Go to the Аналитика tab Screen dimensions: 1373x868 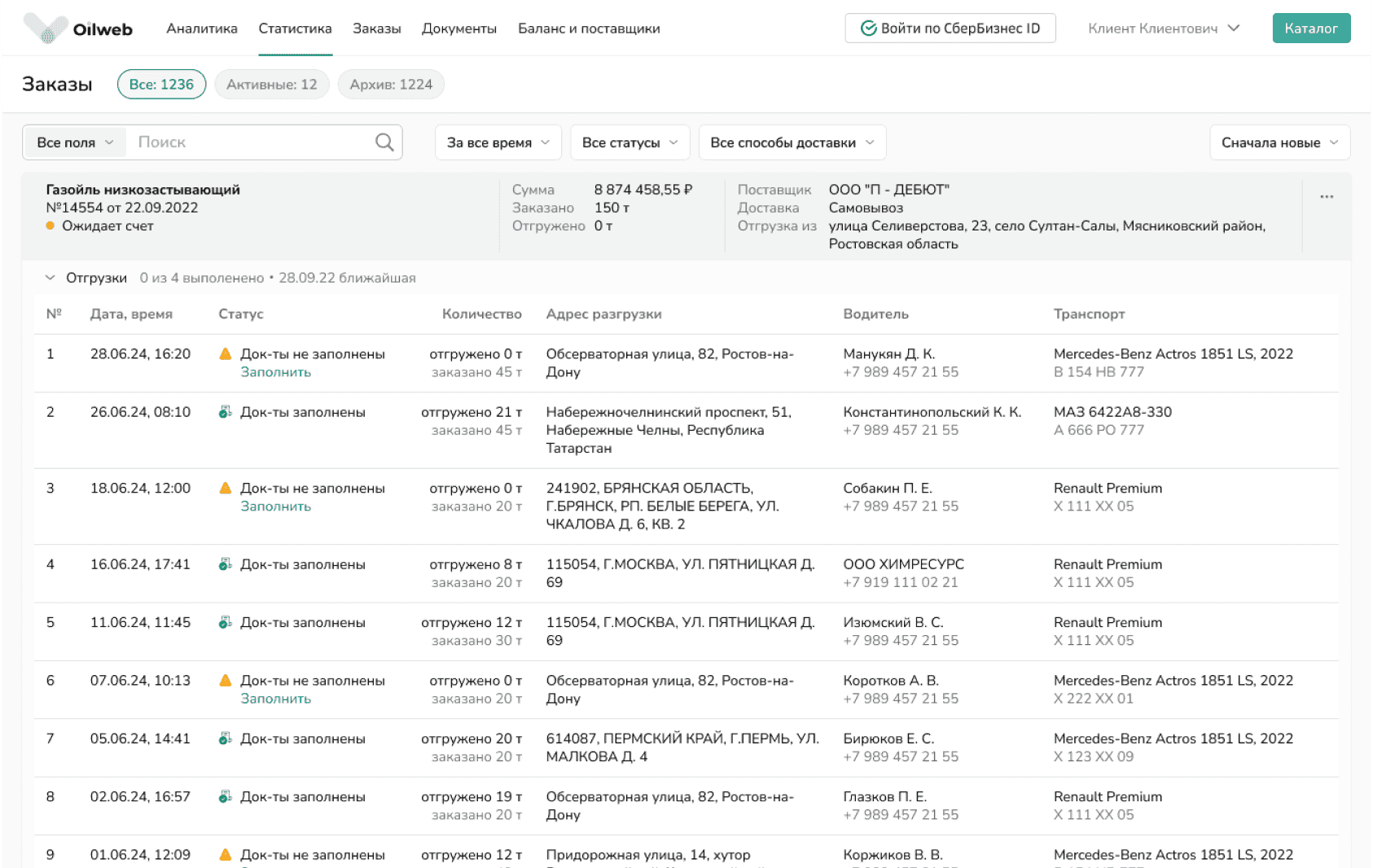click(202, 28)
